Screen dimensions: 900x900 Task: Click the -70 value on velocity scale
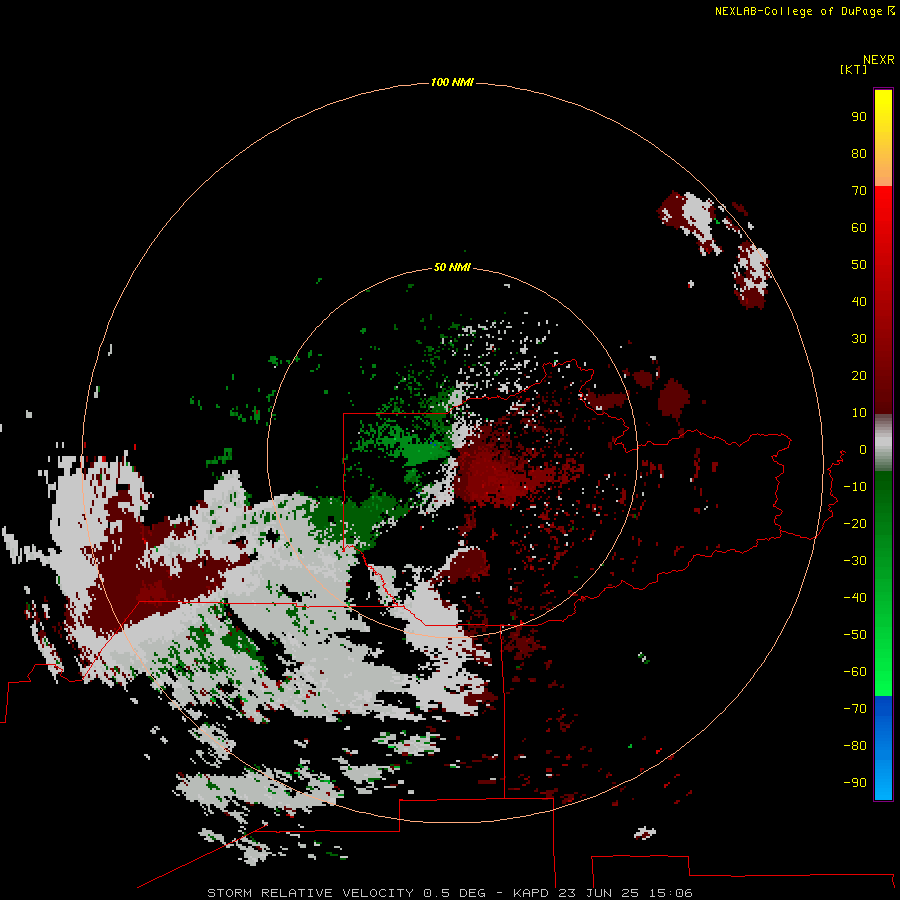click(855, 708)
